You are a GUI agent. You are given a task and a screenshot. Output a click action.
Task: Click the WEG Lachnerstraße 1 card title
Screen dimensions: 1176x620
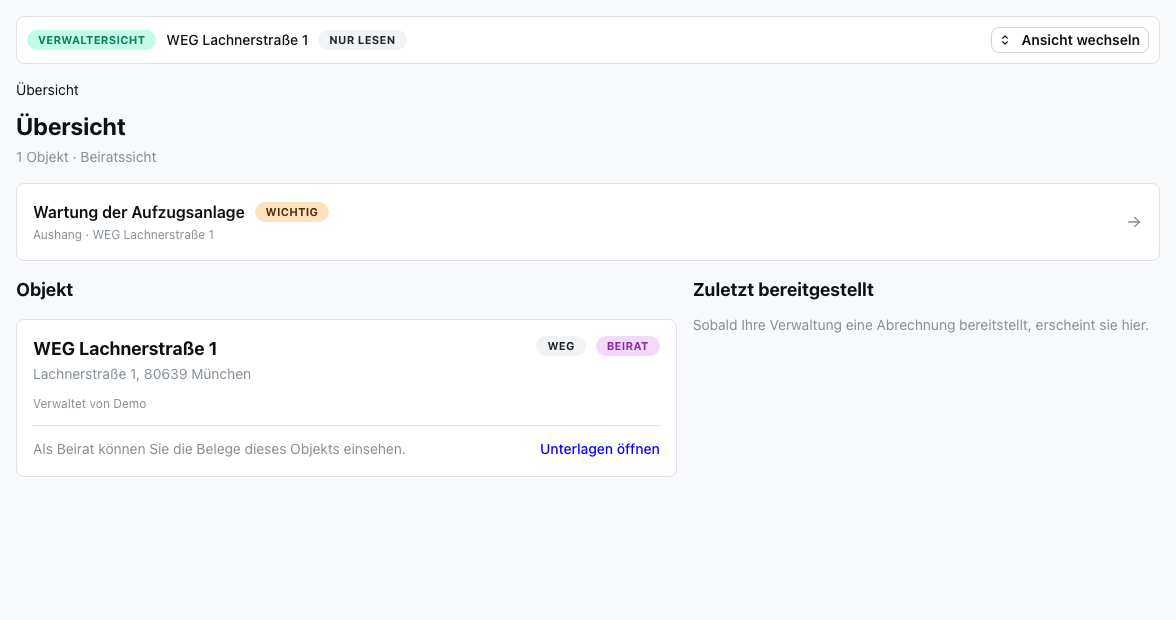[x=125, y=349]
